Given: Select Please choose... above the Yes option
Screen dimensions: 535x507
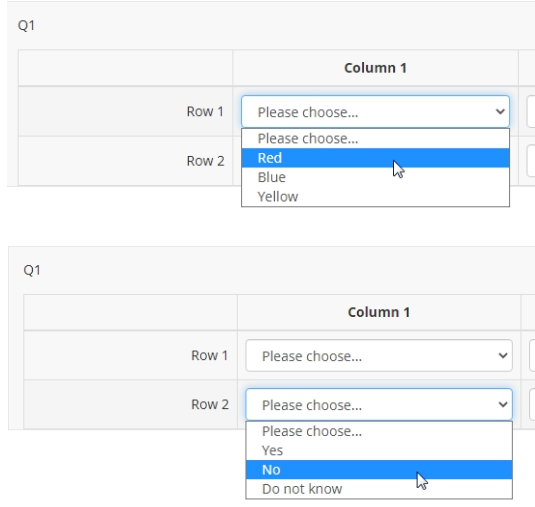Looking at the screenshot, I should coord(379,431).
